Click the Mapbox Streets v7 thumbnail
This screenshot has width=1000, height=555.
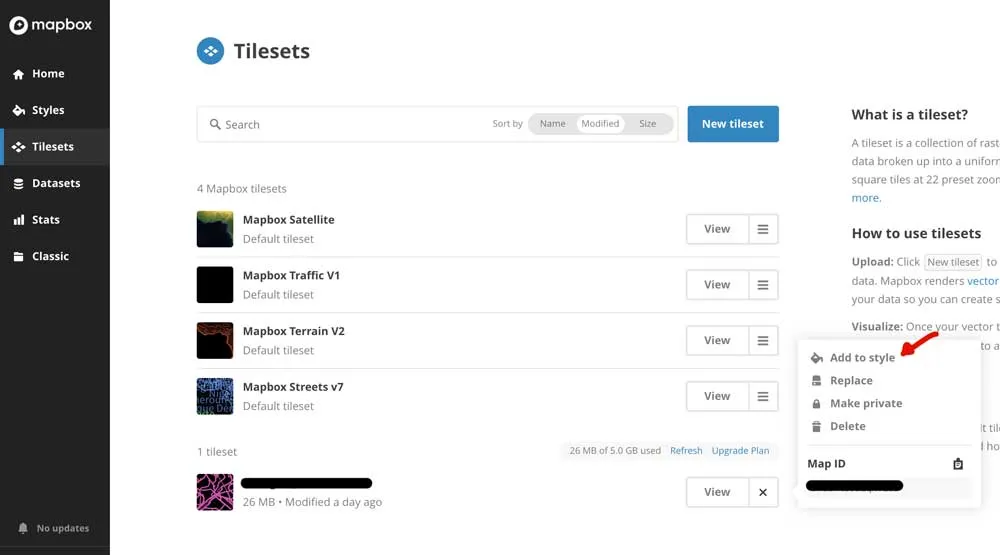tap(215, 396)
